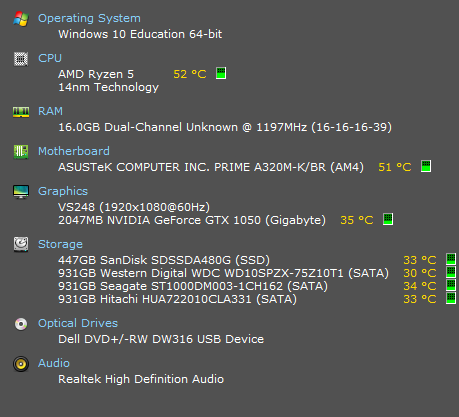Image resolution: width=459 pixels, height=417 pixels.
Task: Click the CPU chip icon
Action: click(21, 59)
